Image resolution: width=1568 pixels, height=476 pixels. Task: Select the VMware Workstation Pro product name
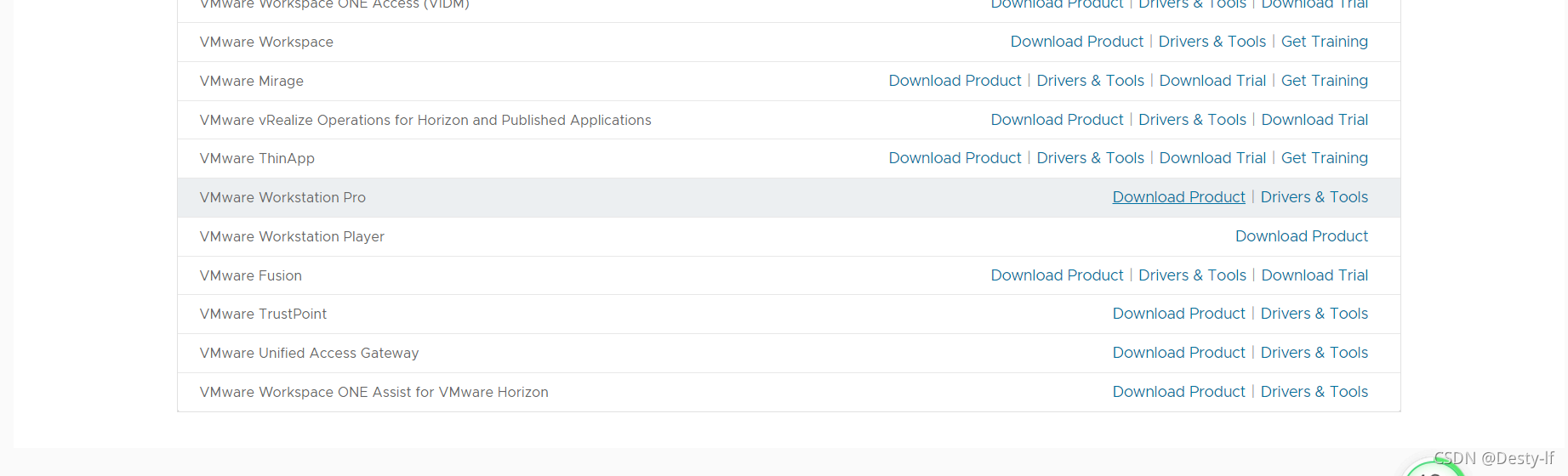(x=282, y=198)
